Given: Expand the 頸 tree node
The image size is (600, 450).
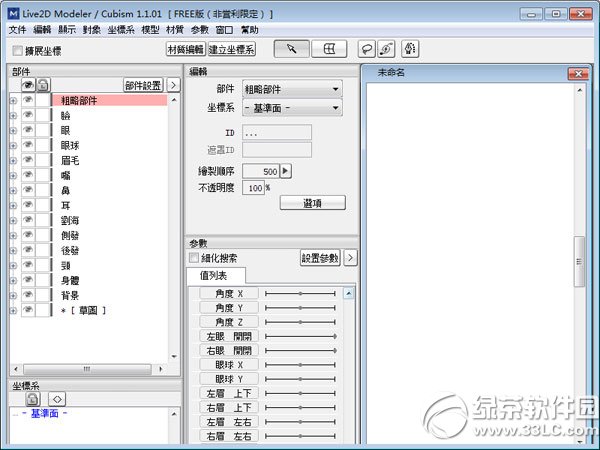Looking at the screenshot, I should pos(13,266).
